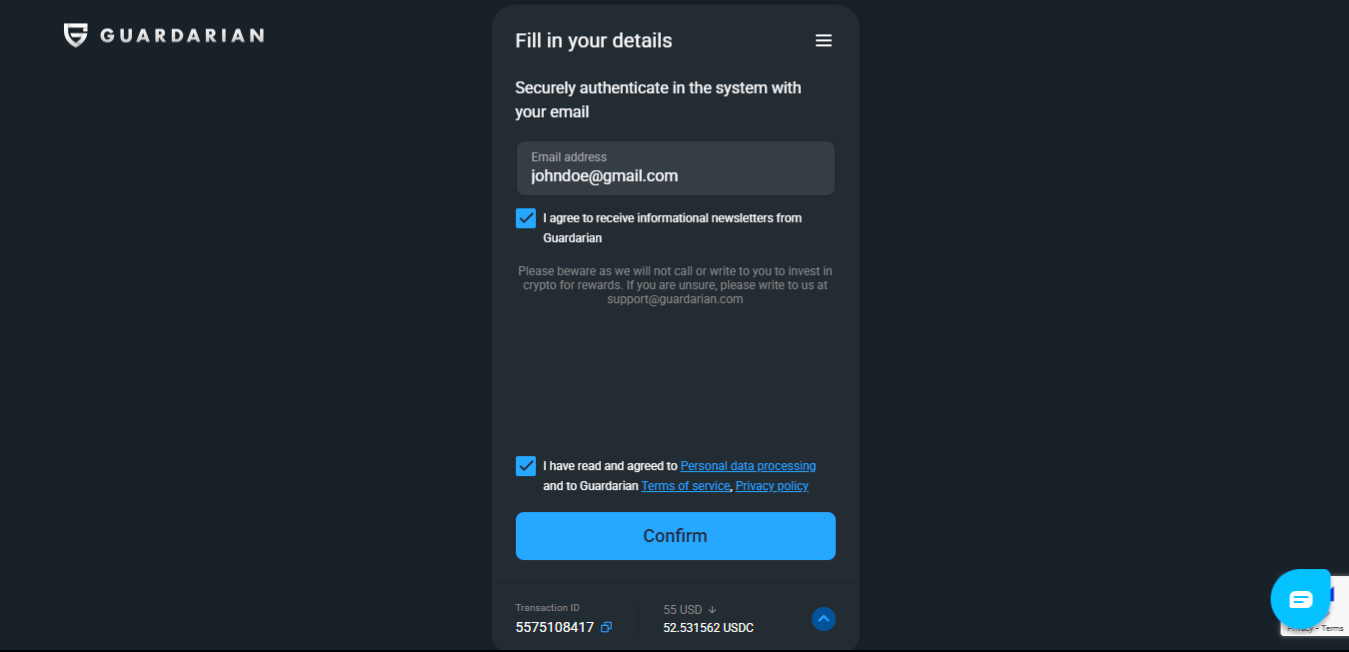Expand transaction details with chevron button
The height and width of the screenshot is (652, 1349).
(x=823, y=619)
